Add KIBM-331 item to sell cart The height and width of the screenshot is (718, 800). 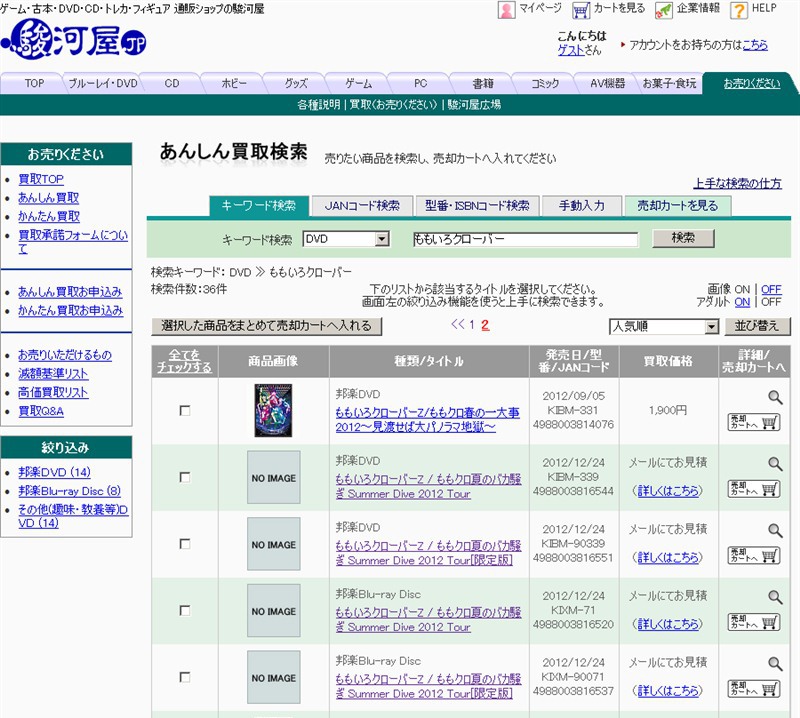pyautogui.click(x=754, y=422)
